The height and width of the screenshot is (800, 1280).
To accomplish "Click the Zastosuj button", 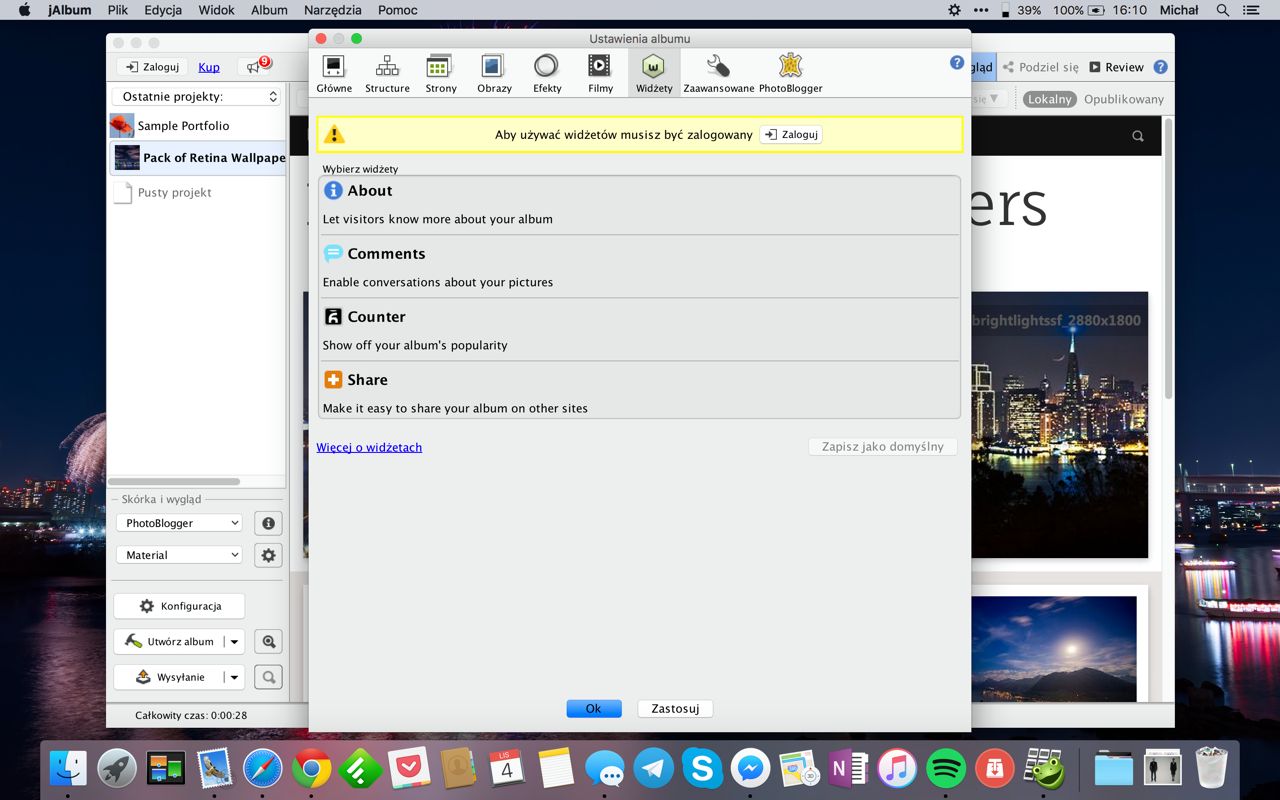I will pyautogui.click(x=675, y=708).
